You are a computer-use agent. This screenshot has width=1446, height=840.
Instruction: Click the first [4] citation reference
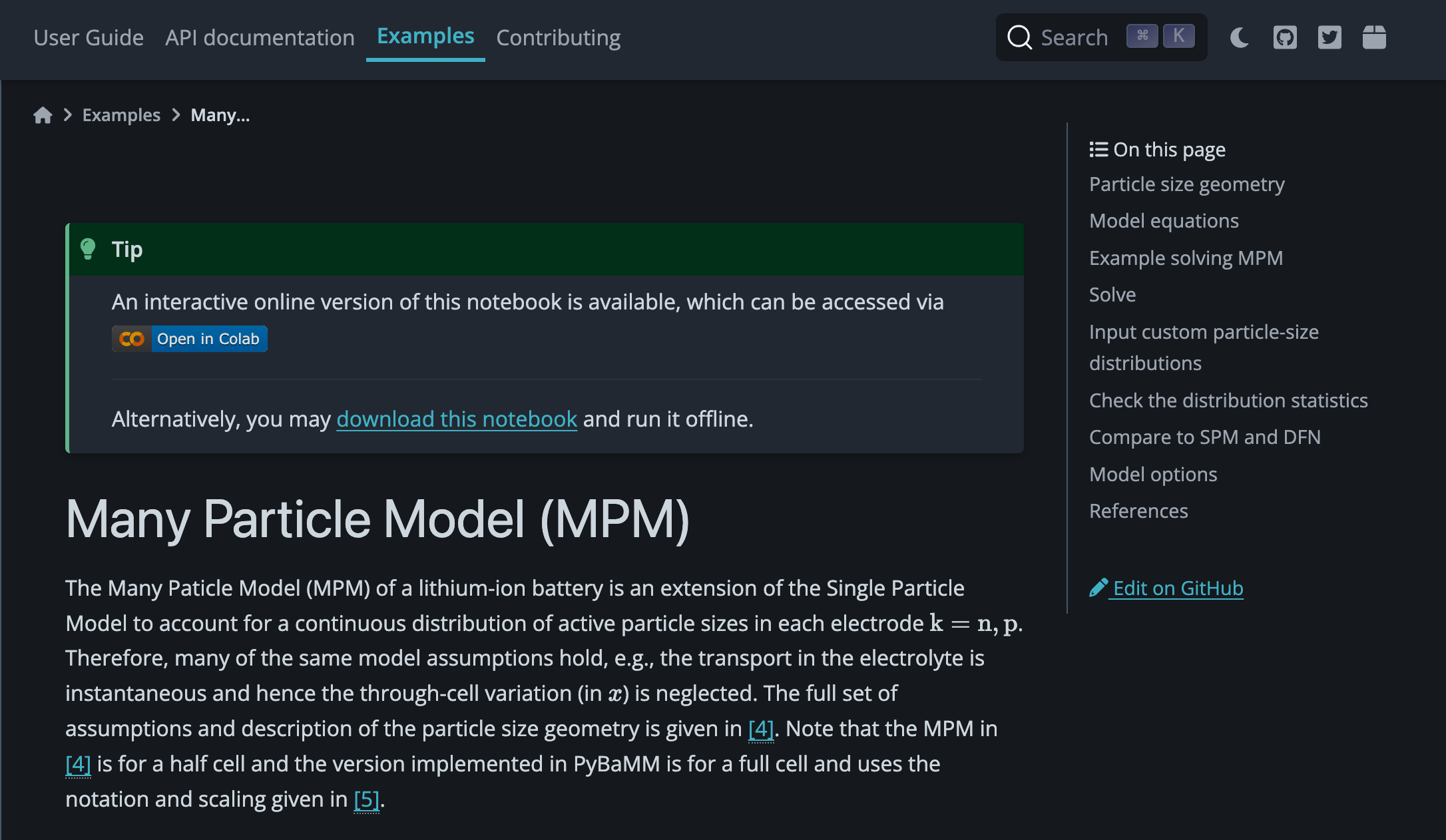coord(760,729)
